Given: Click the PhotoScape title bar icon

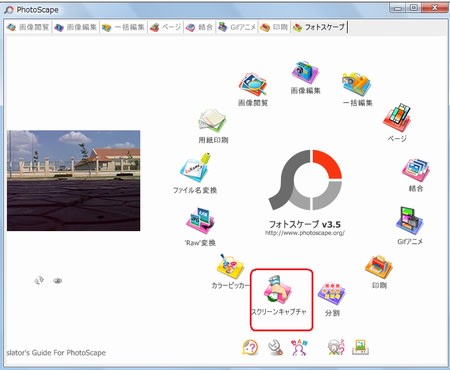Looking at the screenshot, I should [x=9, y=10].
